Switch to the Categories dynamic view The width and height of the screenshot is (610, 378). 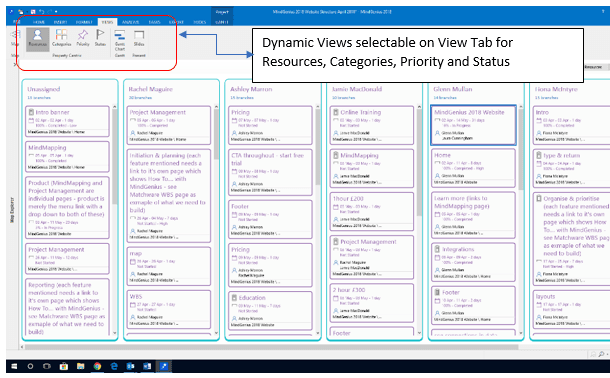pos(61,38)
